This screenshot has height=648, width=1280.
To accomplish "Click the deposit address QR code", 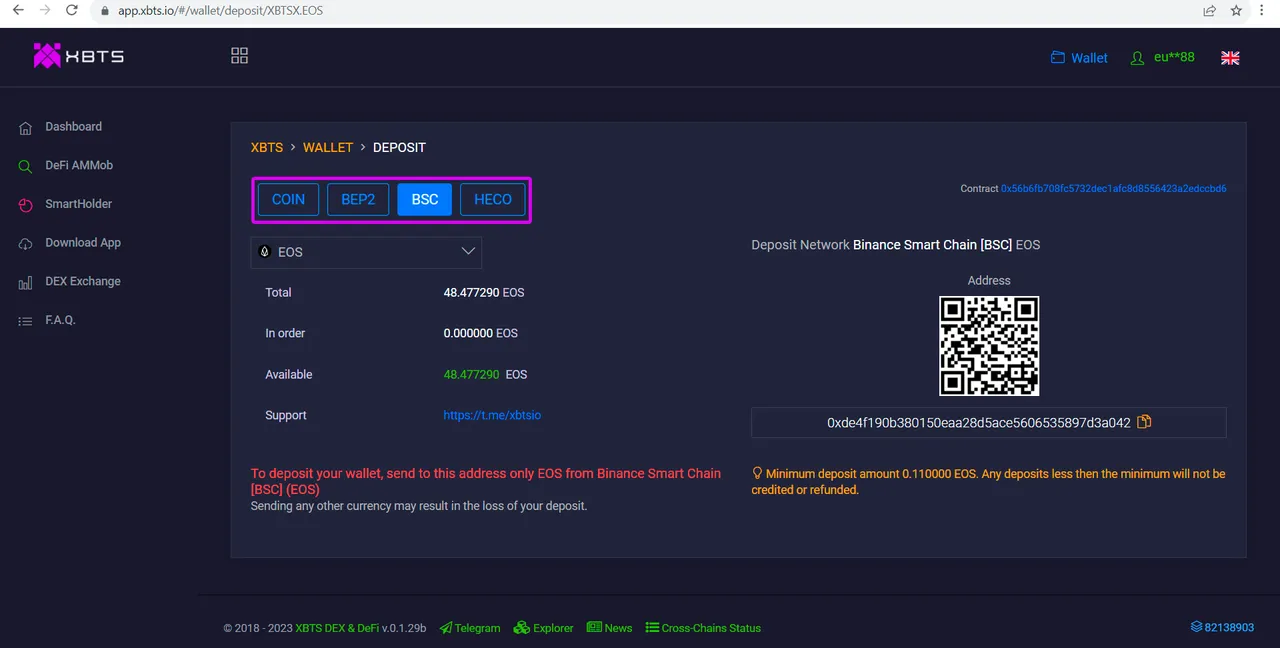I will click(x=989, y=346).
